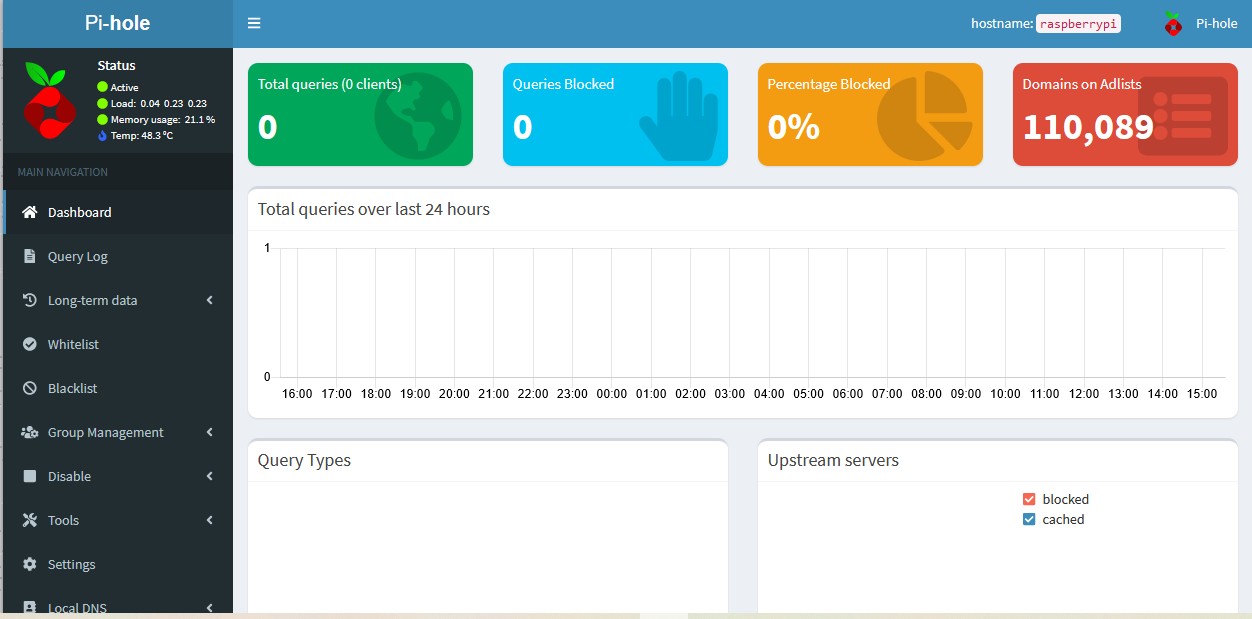The height and width of the screenshot is (619, 1252).
Task: Open the Pi-hole user menu at top right
Action: (x=1201, y=24)
